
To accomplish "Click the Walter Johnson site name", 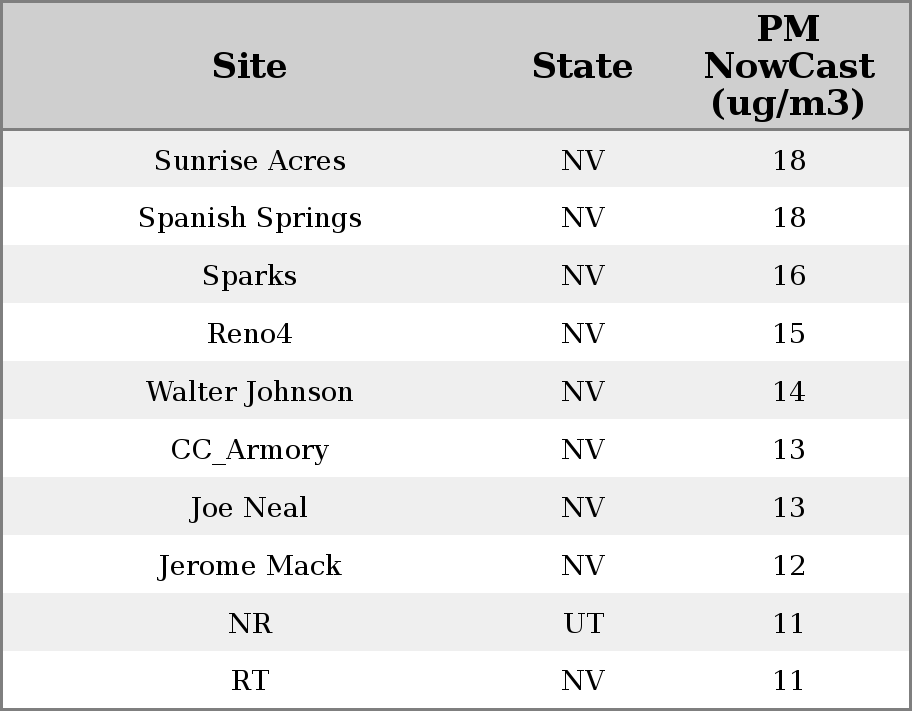I will pyautogui.click(x=250, y=392).
